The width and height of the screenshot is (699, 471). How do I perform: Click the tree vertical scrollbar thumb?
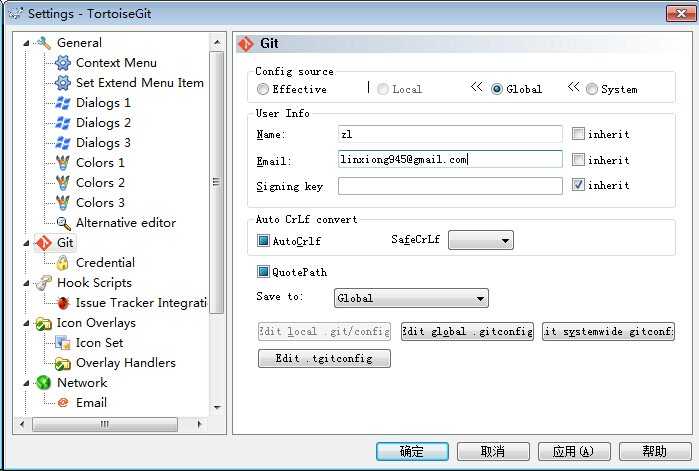coord(217,182)
